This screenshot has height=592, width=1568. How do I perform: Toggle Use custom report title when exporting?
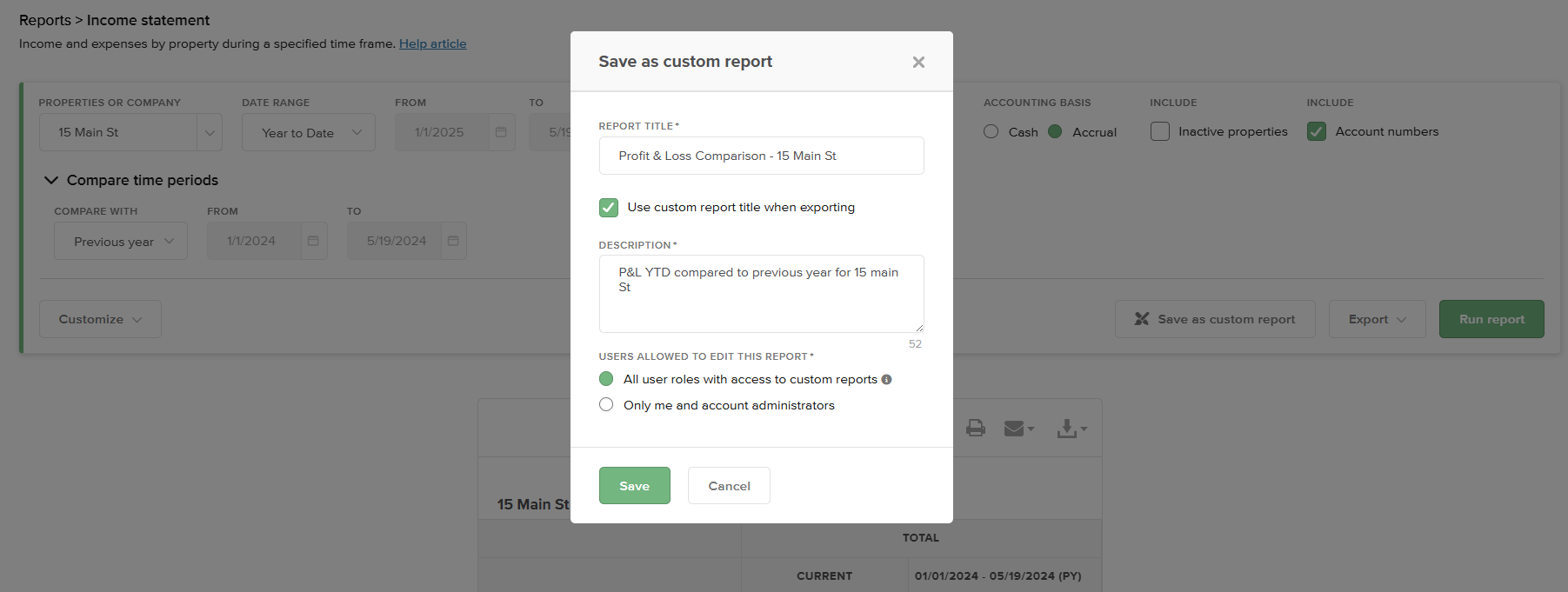tap(609, 208)
